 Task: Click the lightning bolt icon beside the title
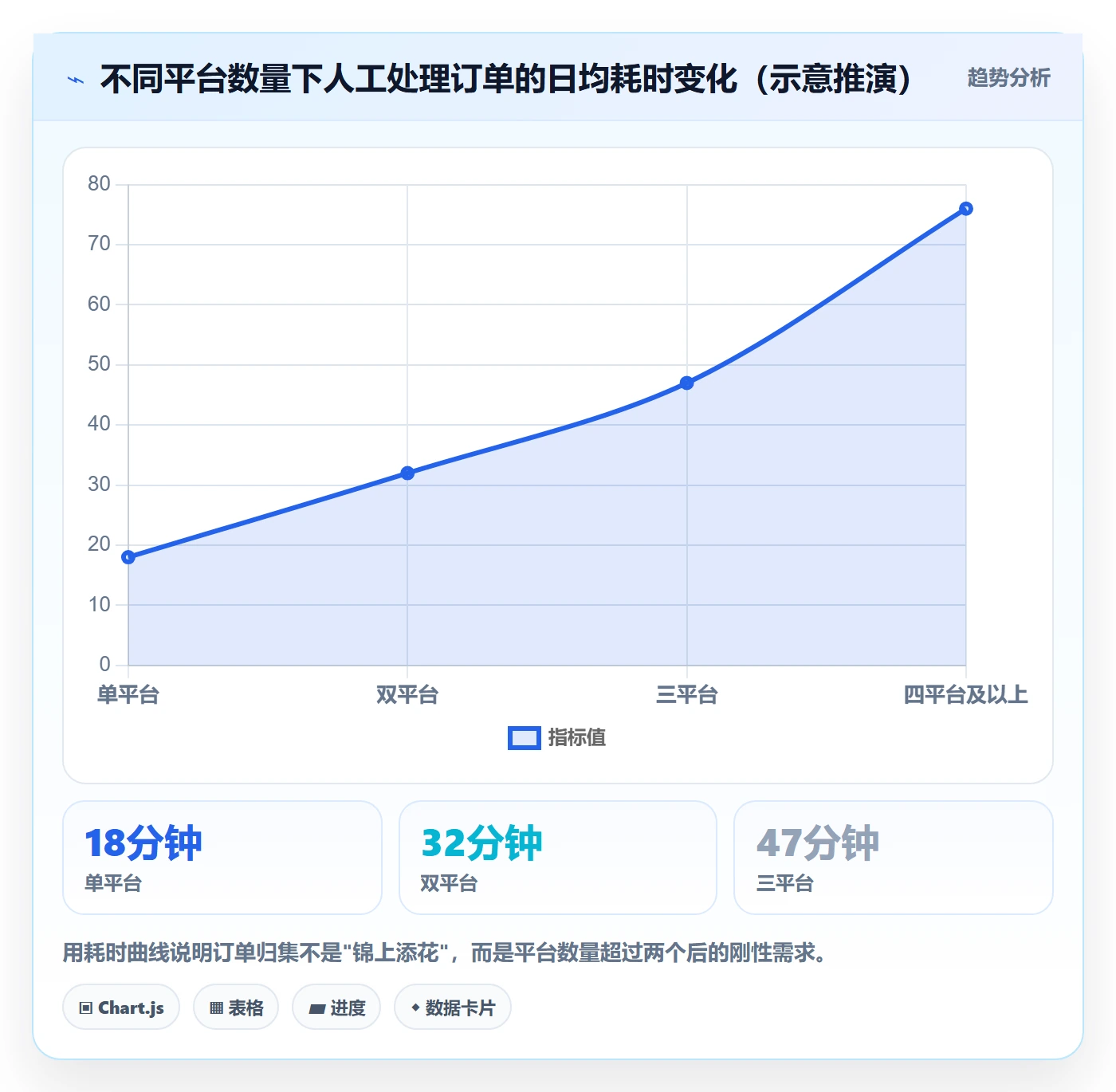click(x=76, y=80)
